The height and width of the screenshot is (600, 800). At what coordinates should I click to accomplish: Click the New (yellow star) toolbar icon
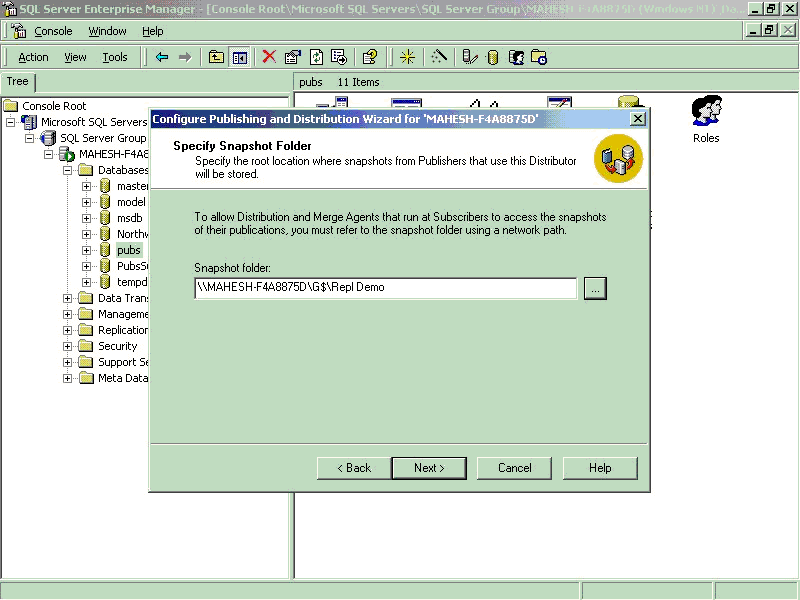tap(407, 57)
